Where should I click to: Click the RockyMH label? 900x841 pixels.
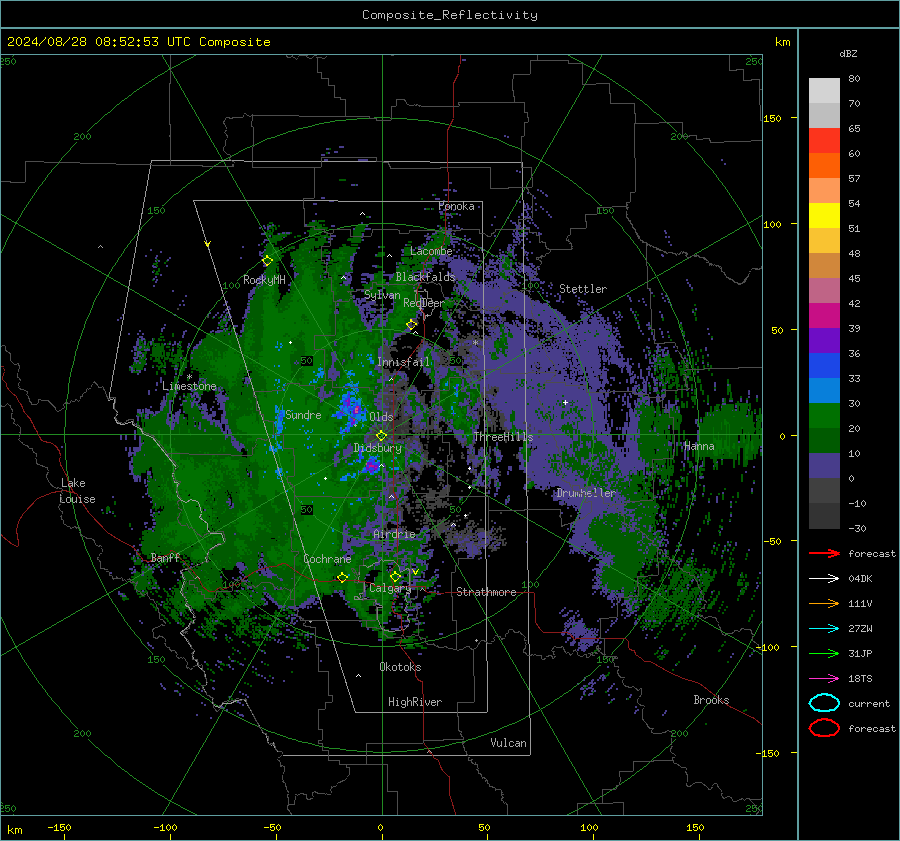pyautogui.click(x=264, y=280)
